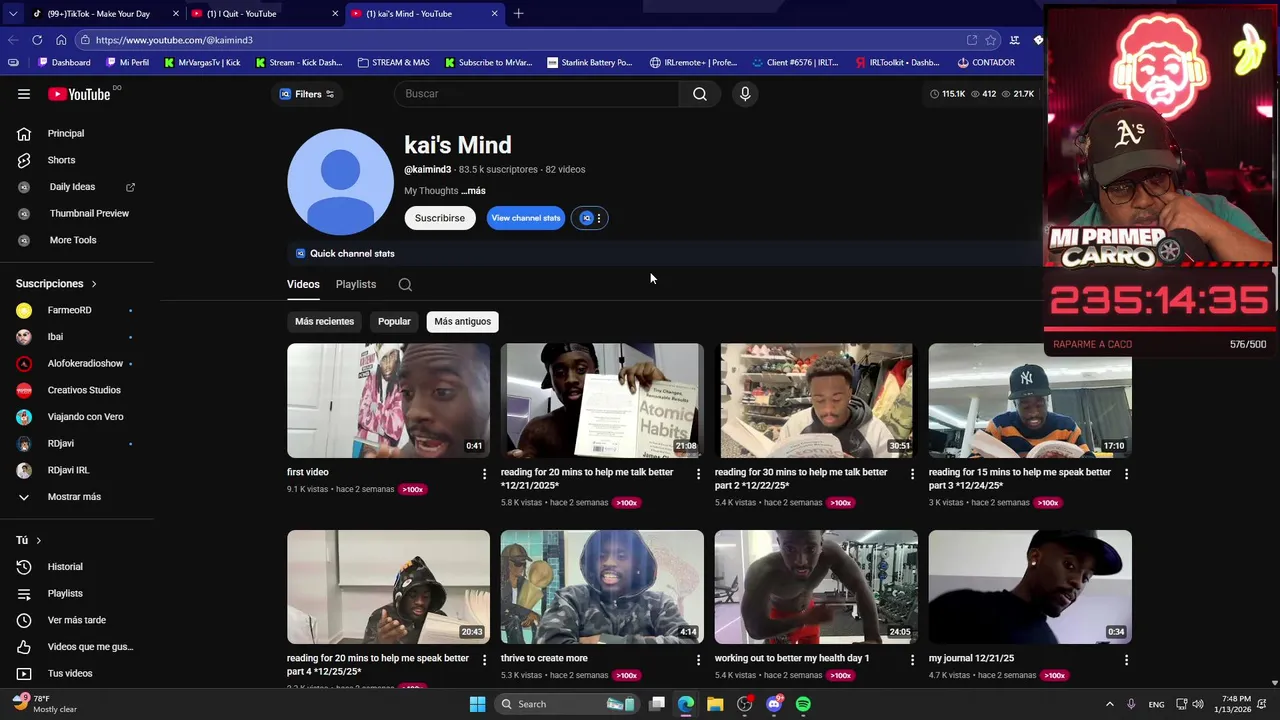Open File Explorer from taskbar
Viewport: 1280px width, 720px height.
[715, 704]
